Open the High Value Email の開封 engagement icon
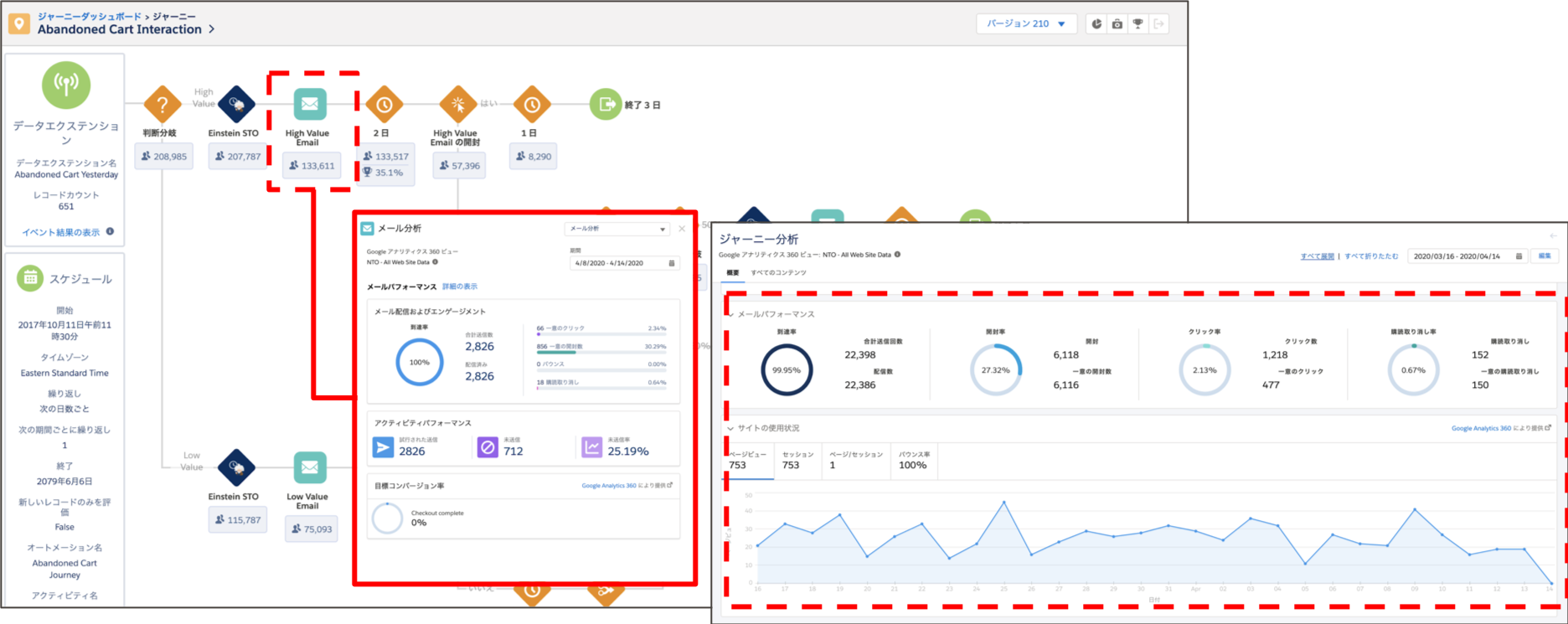Screen dimensions: 1568x624 coord(458,105)
